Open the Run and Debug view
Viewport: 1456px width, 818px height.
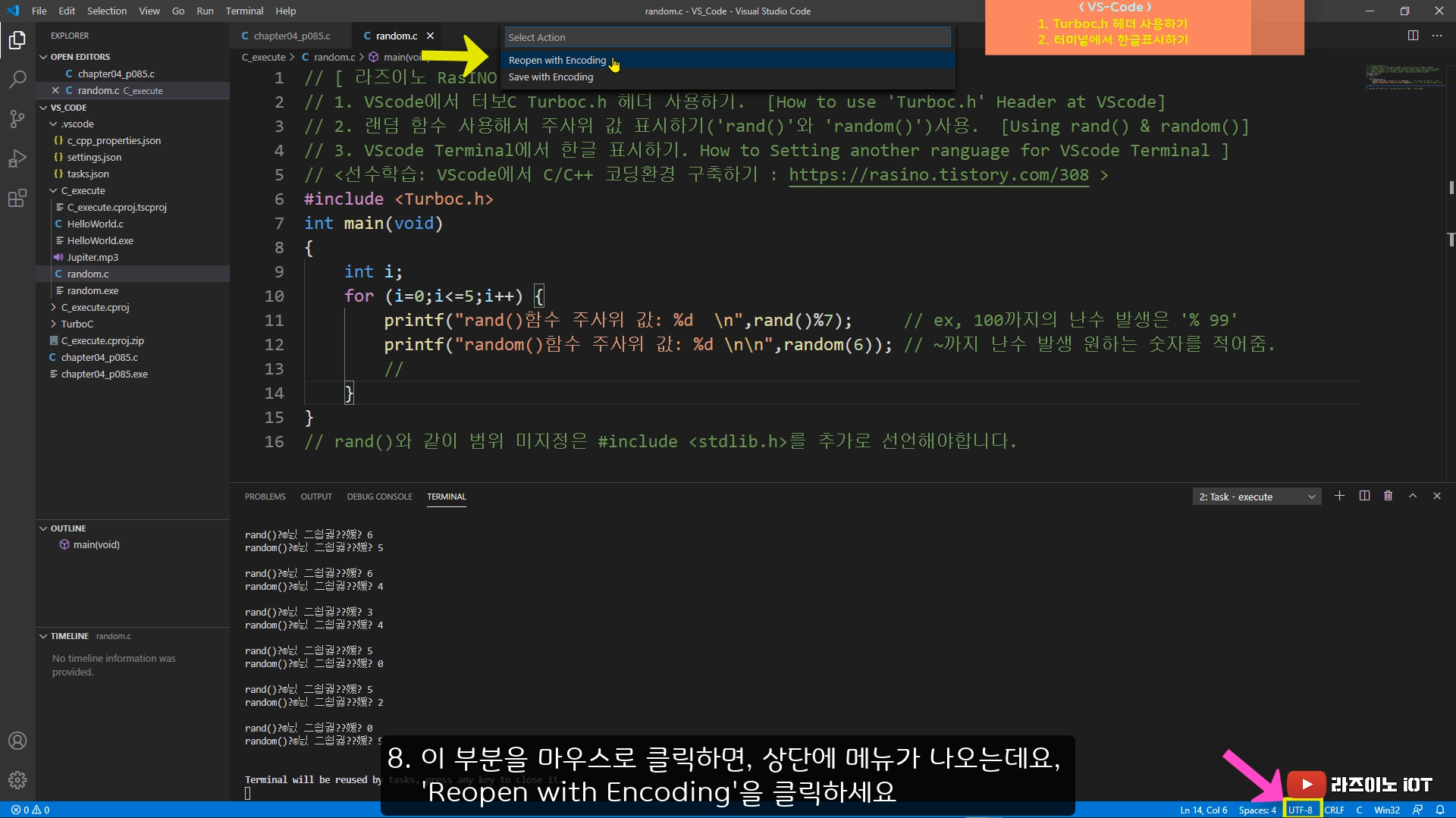17,158
